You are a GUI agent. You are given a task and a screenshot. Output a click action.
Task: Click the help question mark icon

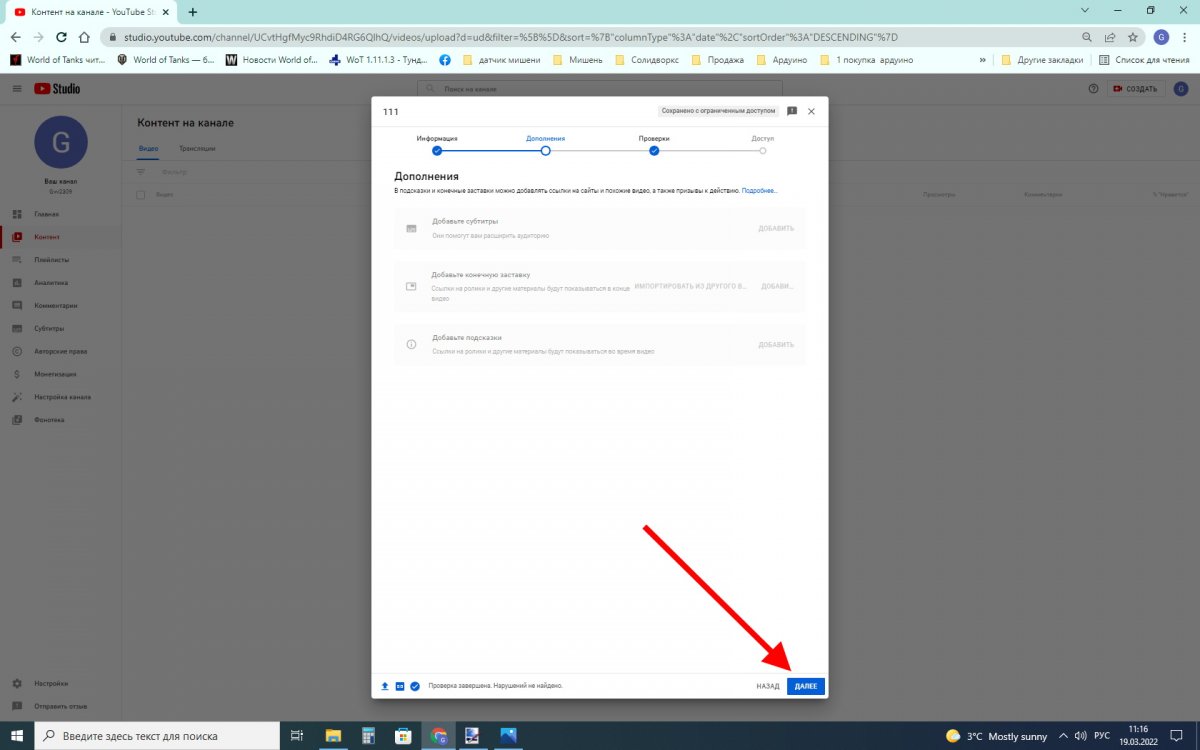(x=1093, y=89)
